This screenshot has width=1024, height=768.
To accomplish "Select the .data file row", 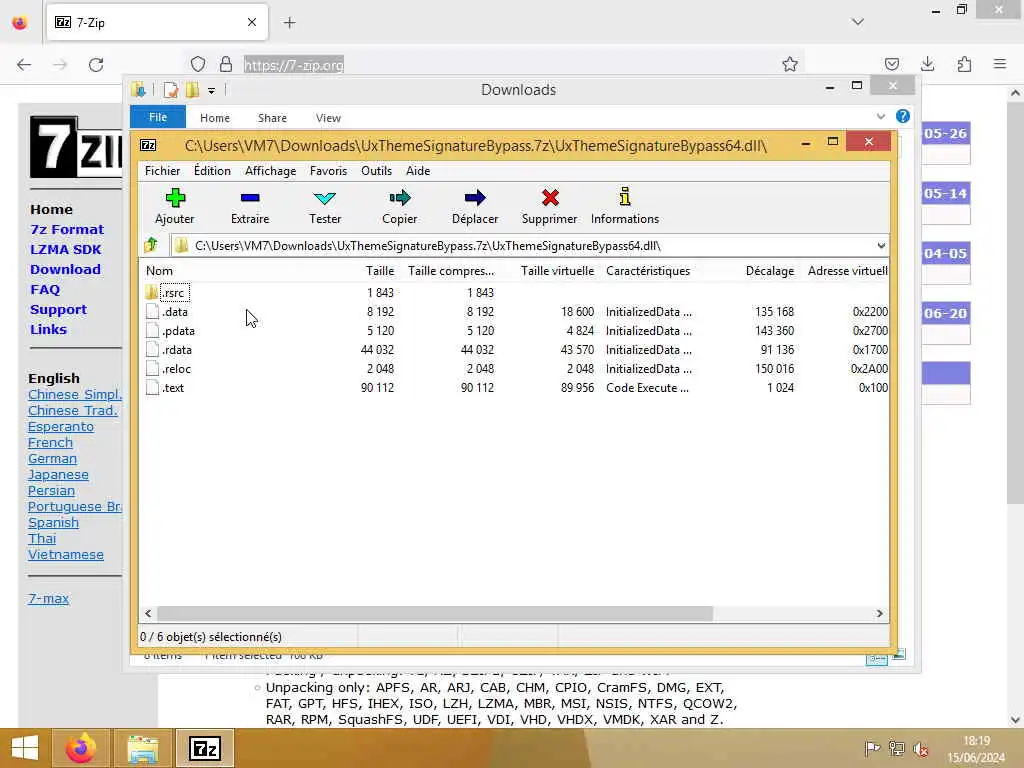I will point(515,312).
